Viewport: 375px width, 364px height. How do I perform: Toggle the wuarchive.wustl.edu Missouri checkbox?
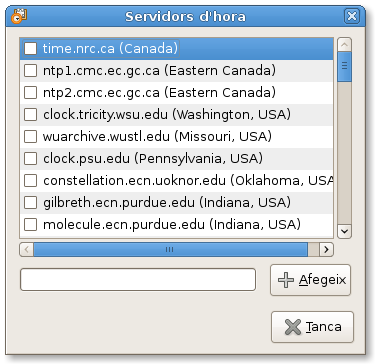pos(30,137)
